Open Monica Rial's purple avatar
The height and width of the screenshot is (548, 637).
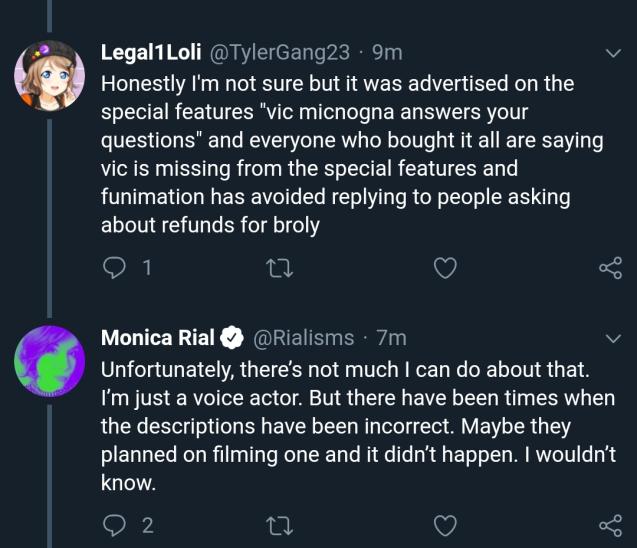coord(50,361)
